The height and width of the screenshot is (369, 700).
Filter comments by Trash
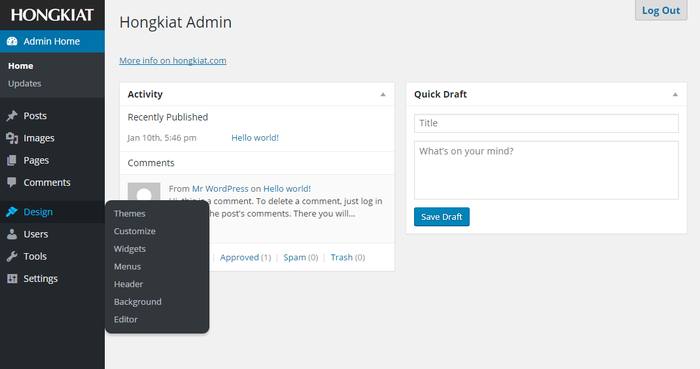[342, 257]
